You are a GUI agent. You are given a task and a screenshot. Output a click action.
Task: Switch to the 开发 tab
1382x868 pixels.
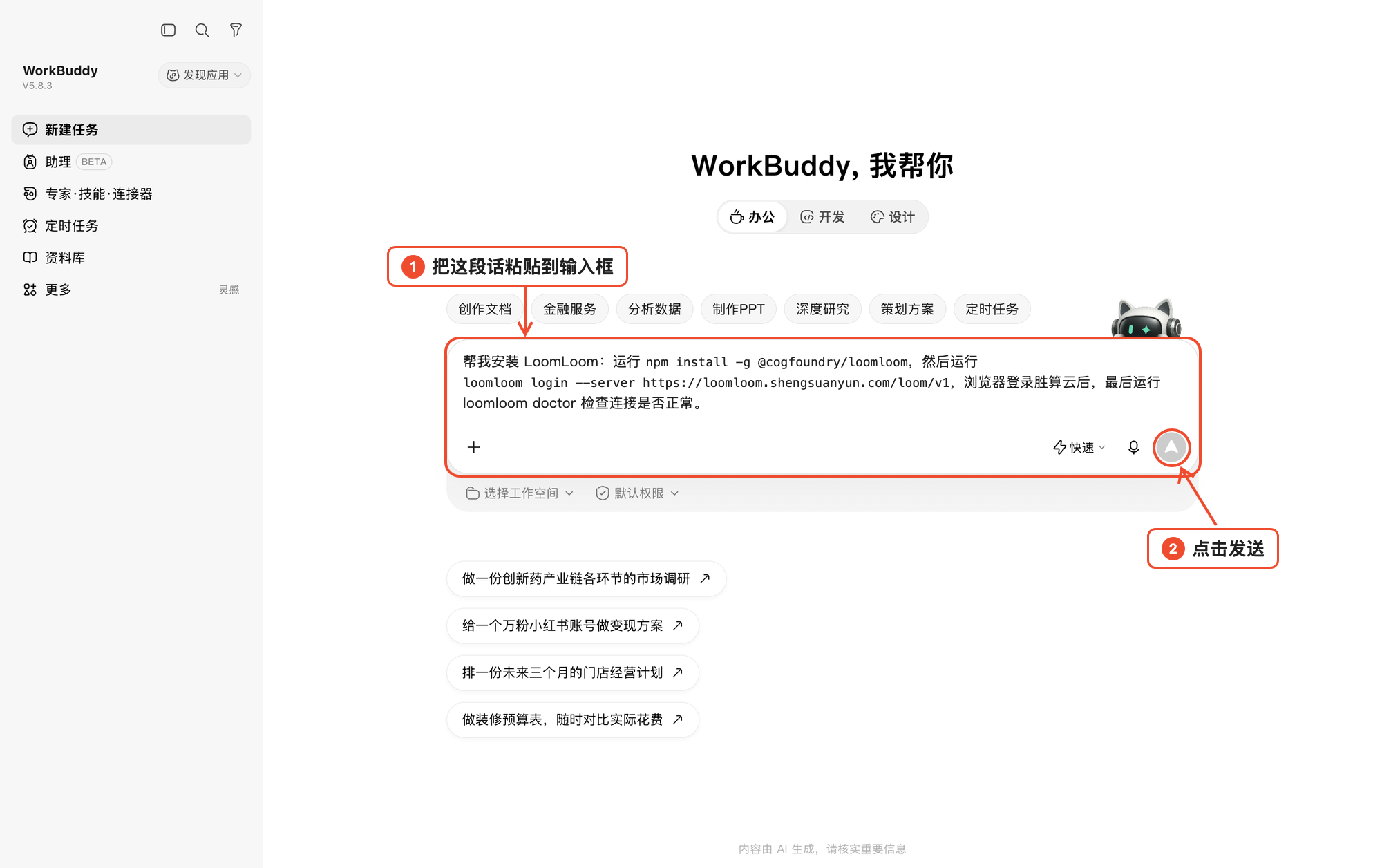pos(822,217)
